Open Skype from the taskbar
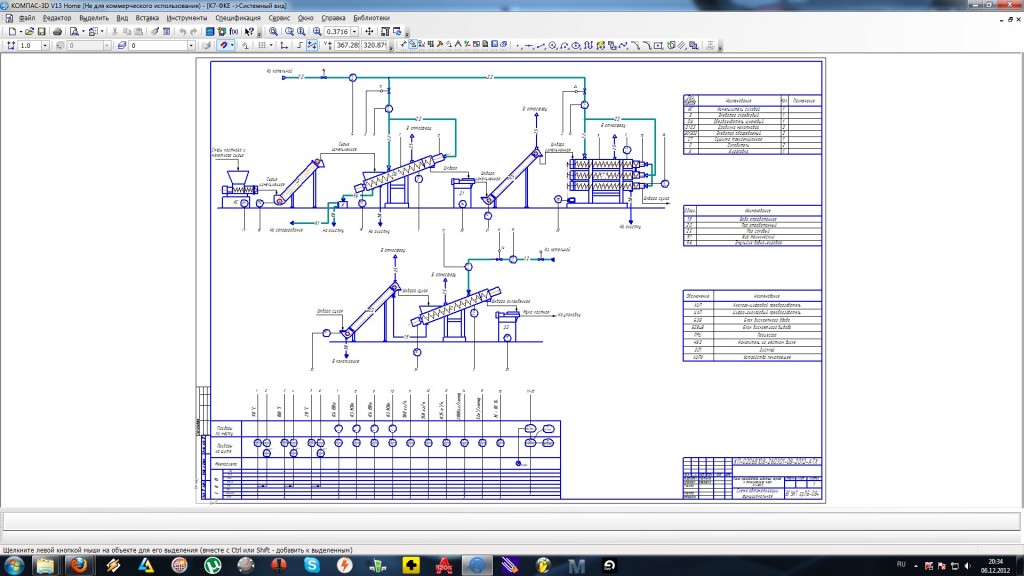 coord(312,566)
